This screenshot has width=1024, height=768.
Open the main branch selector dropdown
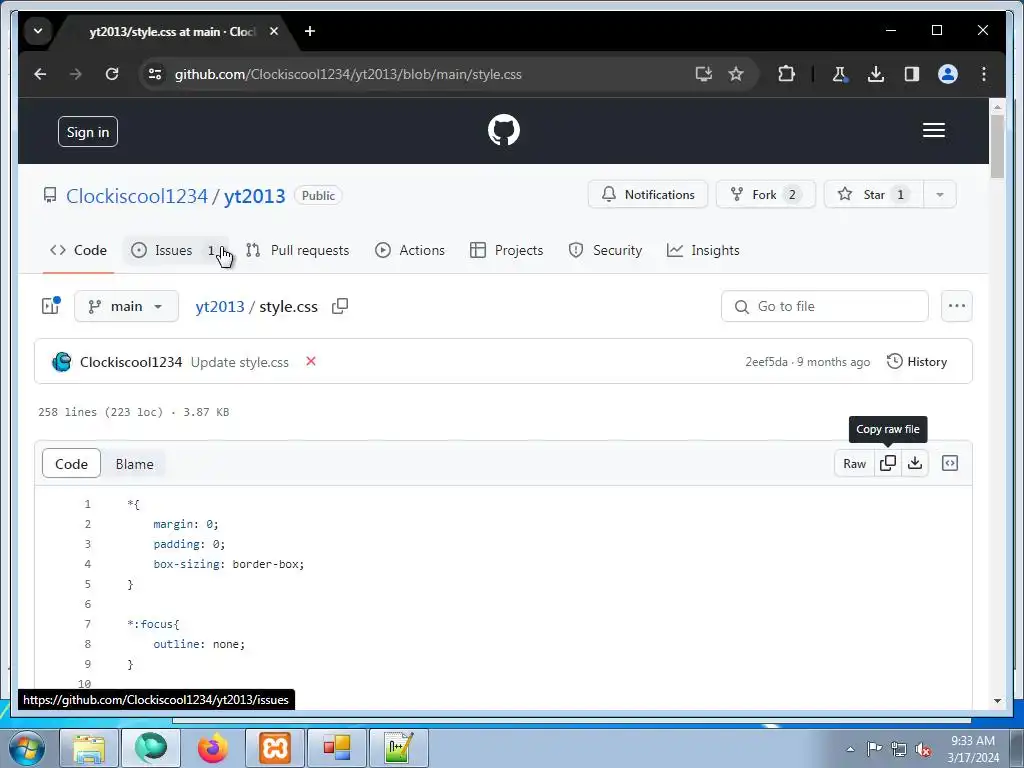pos(126,306)
